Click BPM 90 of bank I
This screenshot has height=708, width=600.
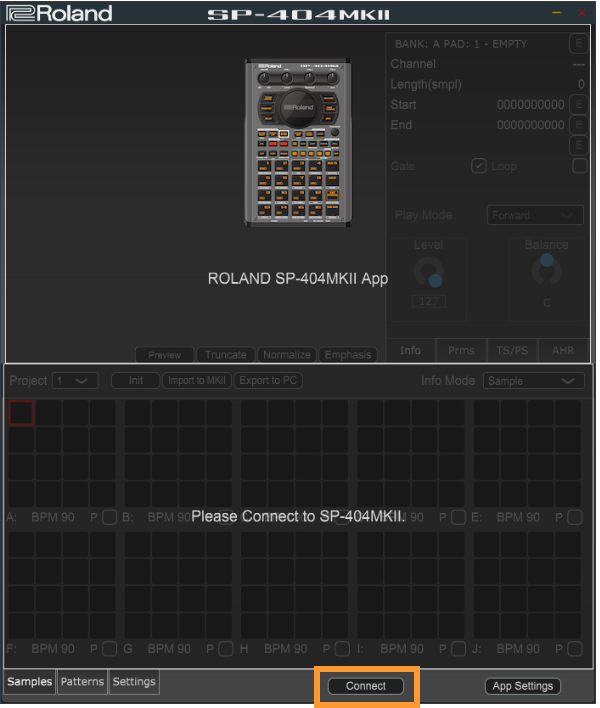click(x=402, y=649)
